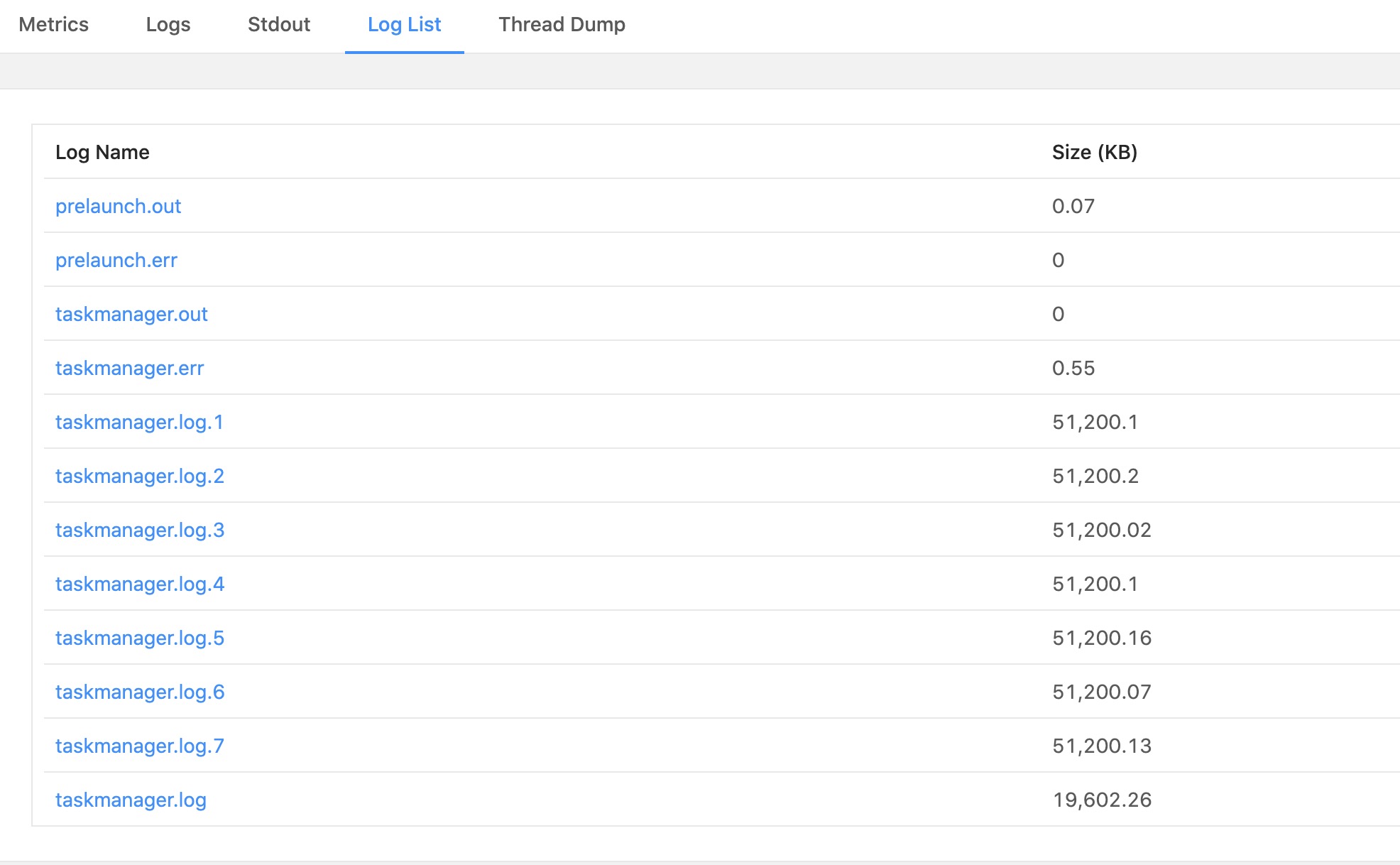Click the prelaunch.out log link

(118, 206)
